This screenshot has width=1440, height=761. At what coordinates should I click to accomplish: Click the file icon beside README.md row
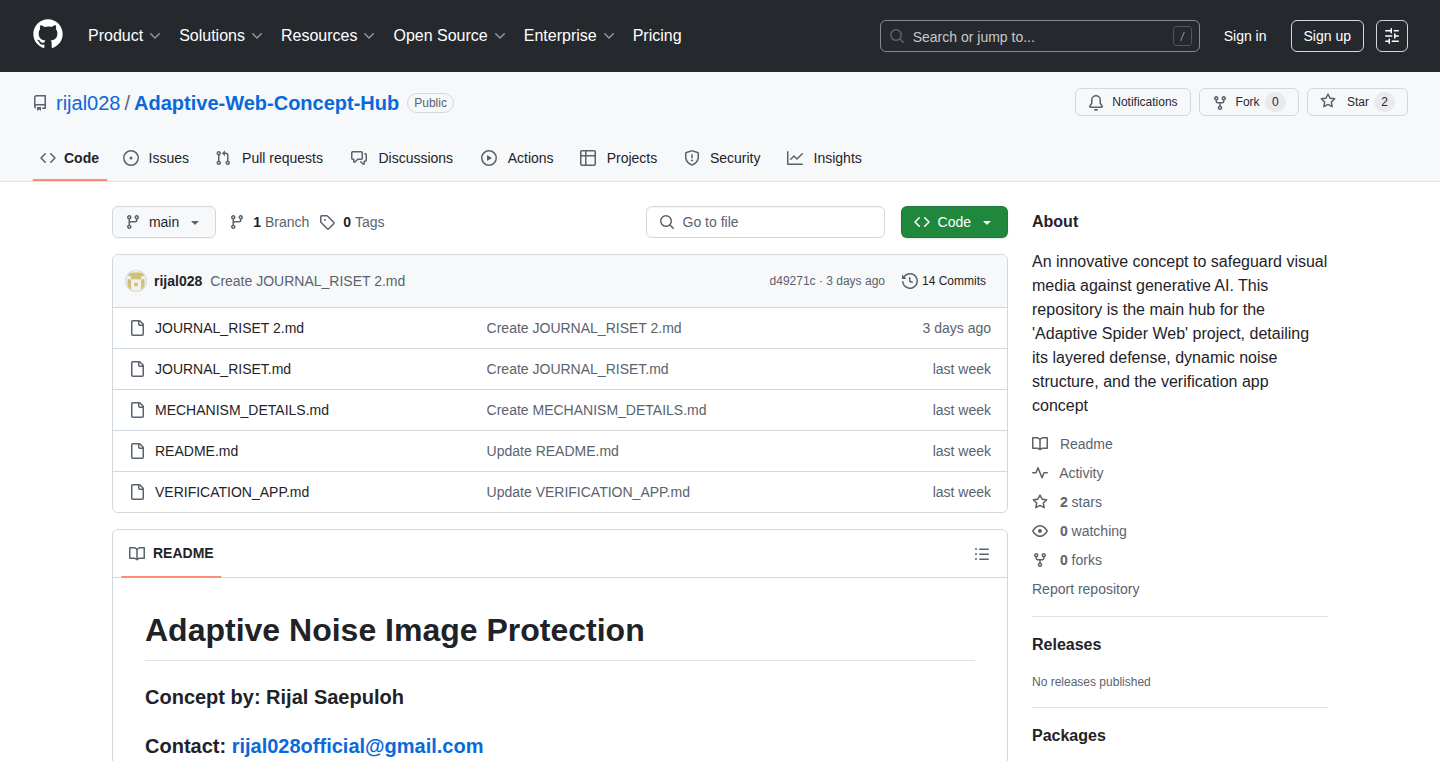click(x=137, y=451)
